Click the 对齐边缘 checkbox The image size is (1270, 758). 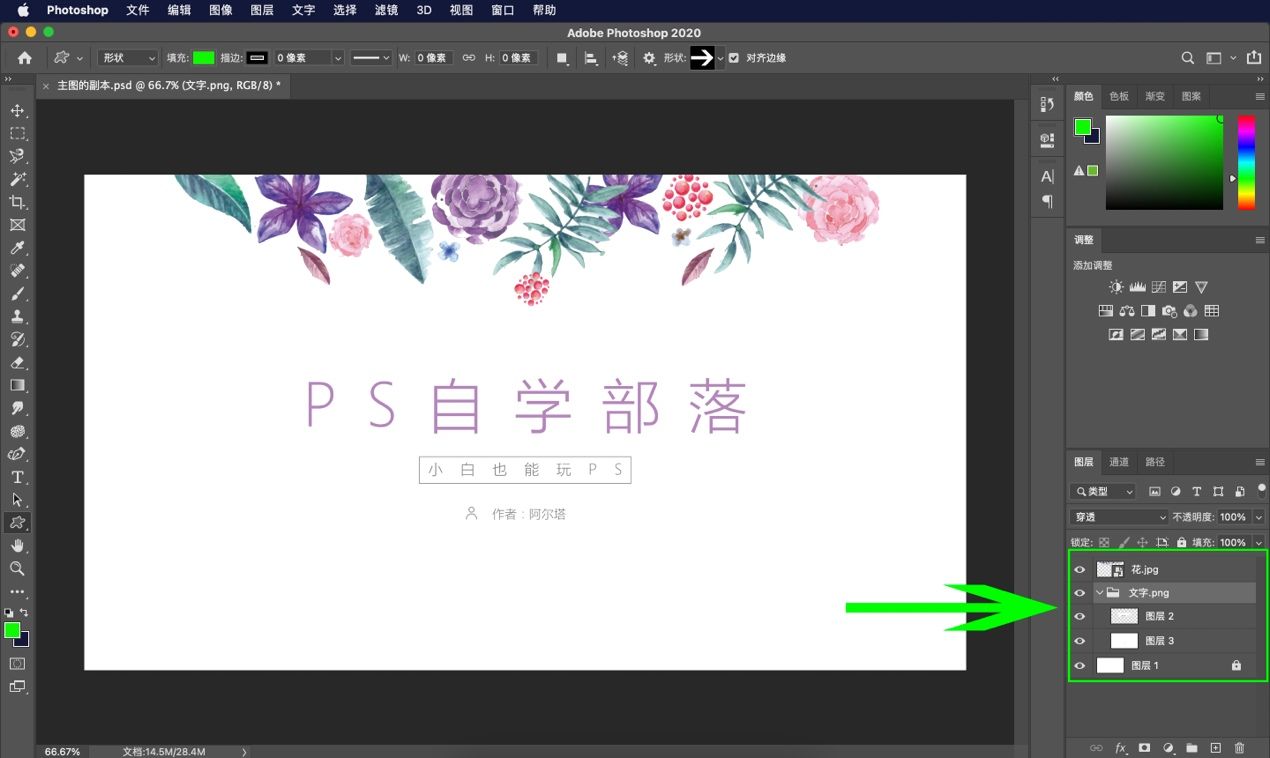[x=737, y=57]
